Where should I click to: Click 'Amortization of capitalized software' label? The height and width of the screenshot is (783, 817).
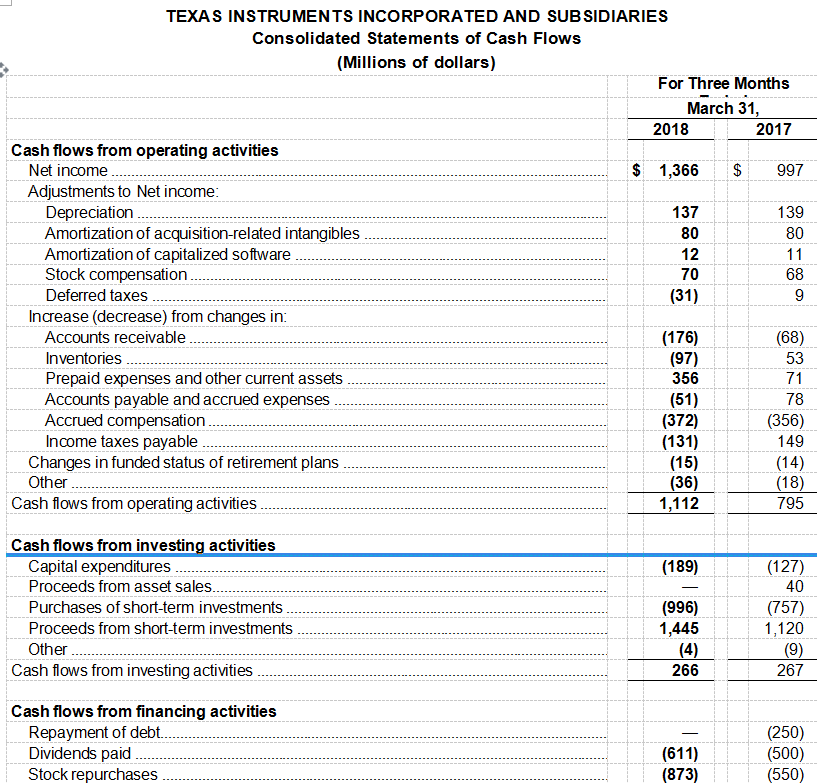(168, 254)
